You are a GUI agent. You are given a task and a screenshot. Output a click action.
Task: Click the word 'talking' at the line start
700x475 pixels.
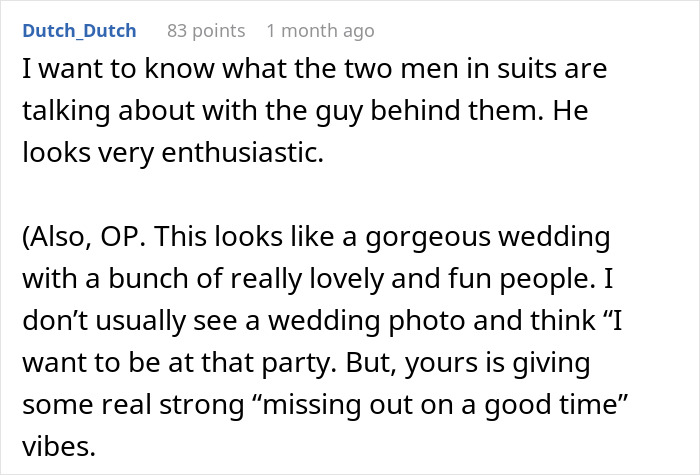coord(66,111)
